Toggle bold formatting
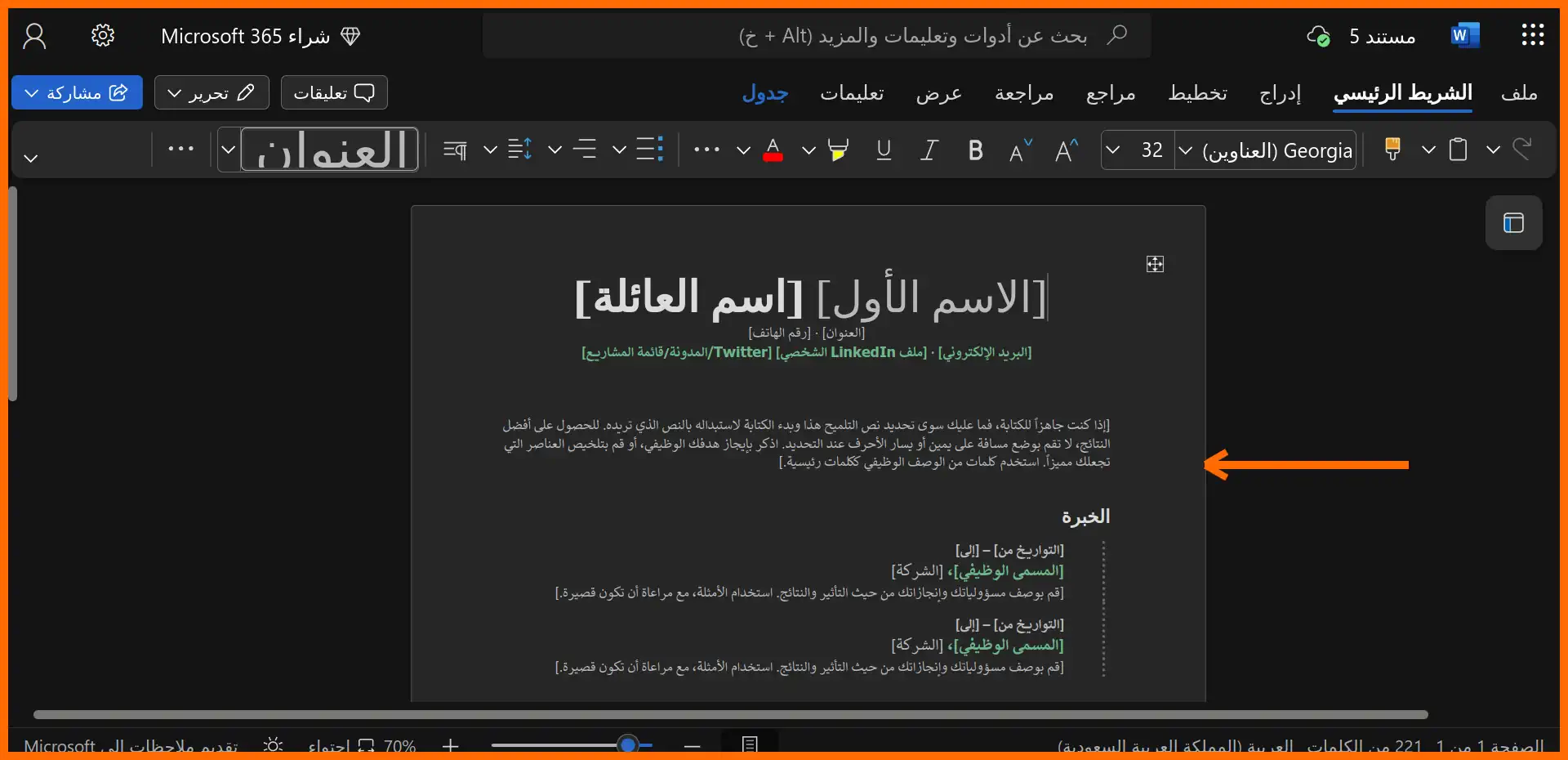1568x760 pixels. (x=975, y=150)
